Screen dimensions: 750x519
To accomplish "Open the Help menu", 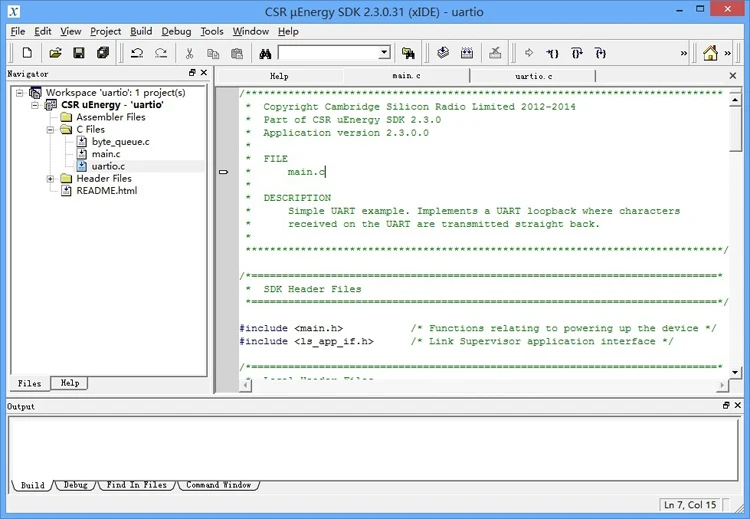I will coord(288,32).
